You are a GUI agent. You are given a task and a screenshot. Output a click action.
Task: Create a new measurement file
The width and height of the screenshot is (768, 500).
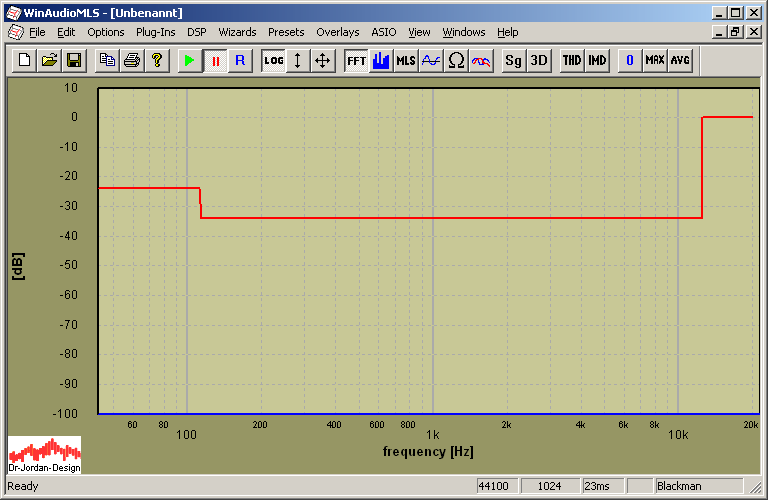tap(25, 60)
